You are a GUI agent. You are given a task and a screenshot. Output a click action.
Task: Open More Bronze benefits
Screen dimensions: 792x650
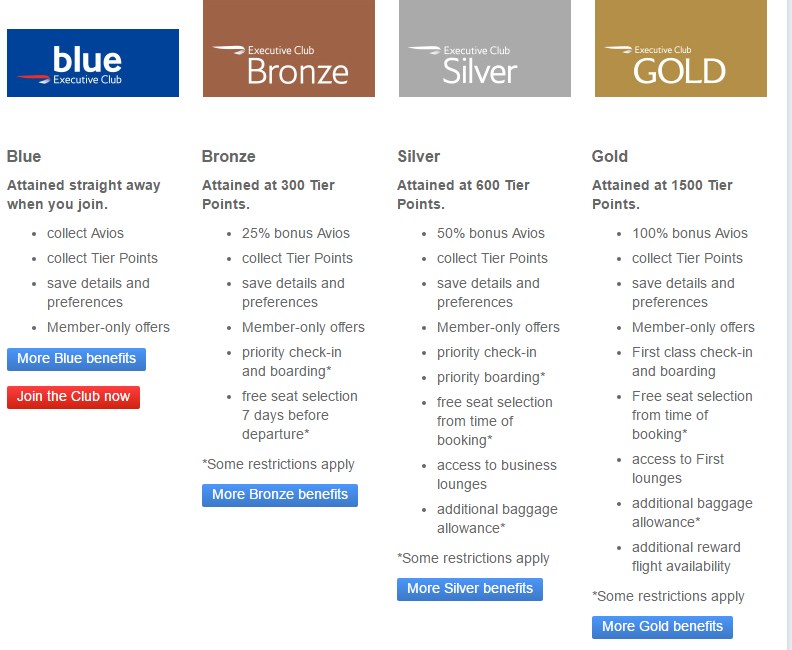[x=280, y=495]
